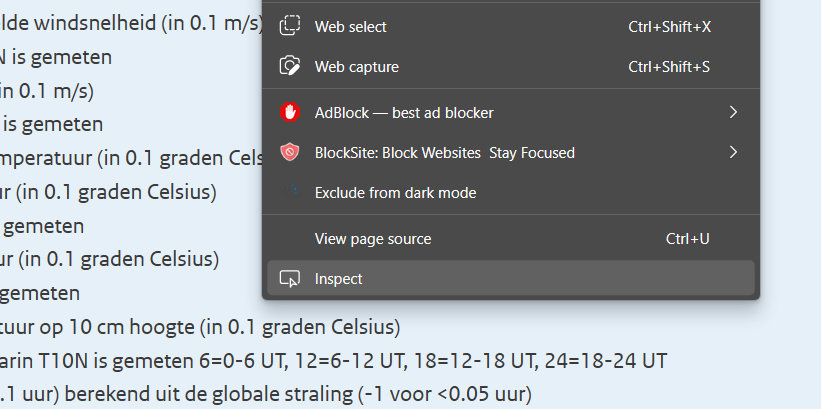The height and width of the screenshot is (409, 821).
Task: Click the Ctrl+Shift+S shortcut label
Action: click(x=669, y=67)
